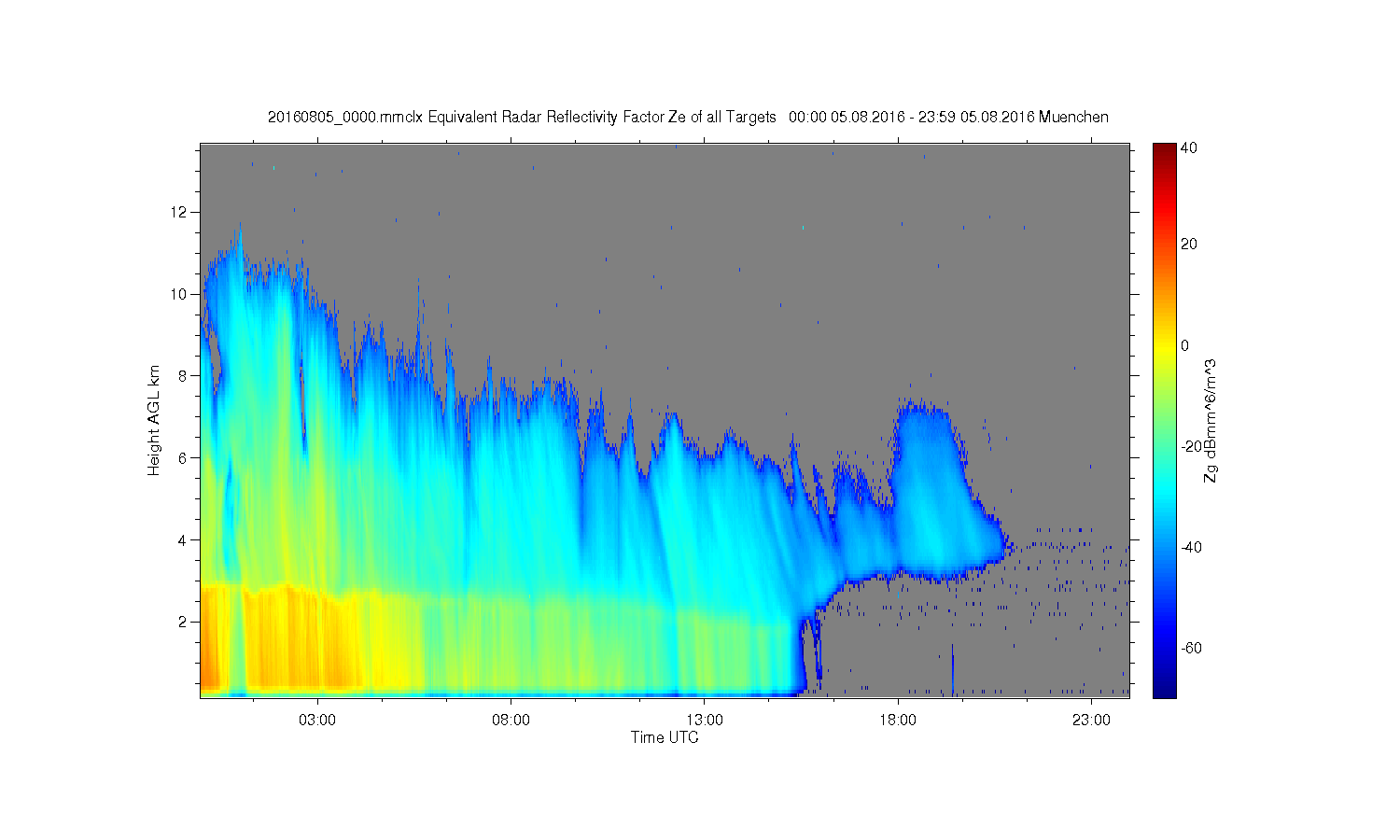The height and width of the screenshot is (840, 1400).
Task: Click the 08:00 time tick label
Action: [x=511, y=721]
